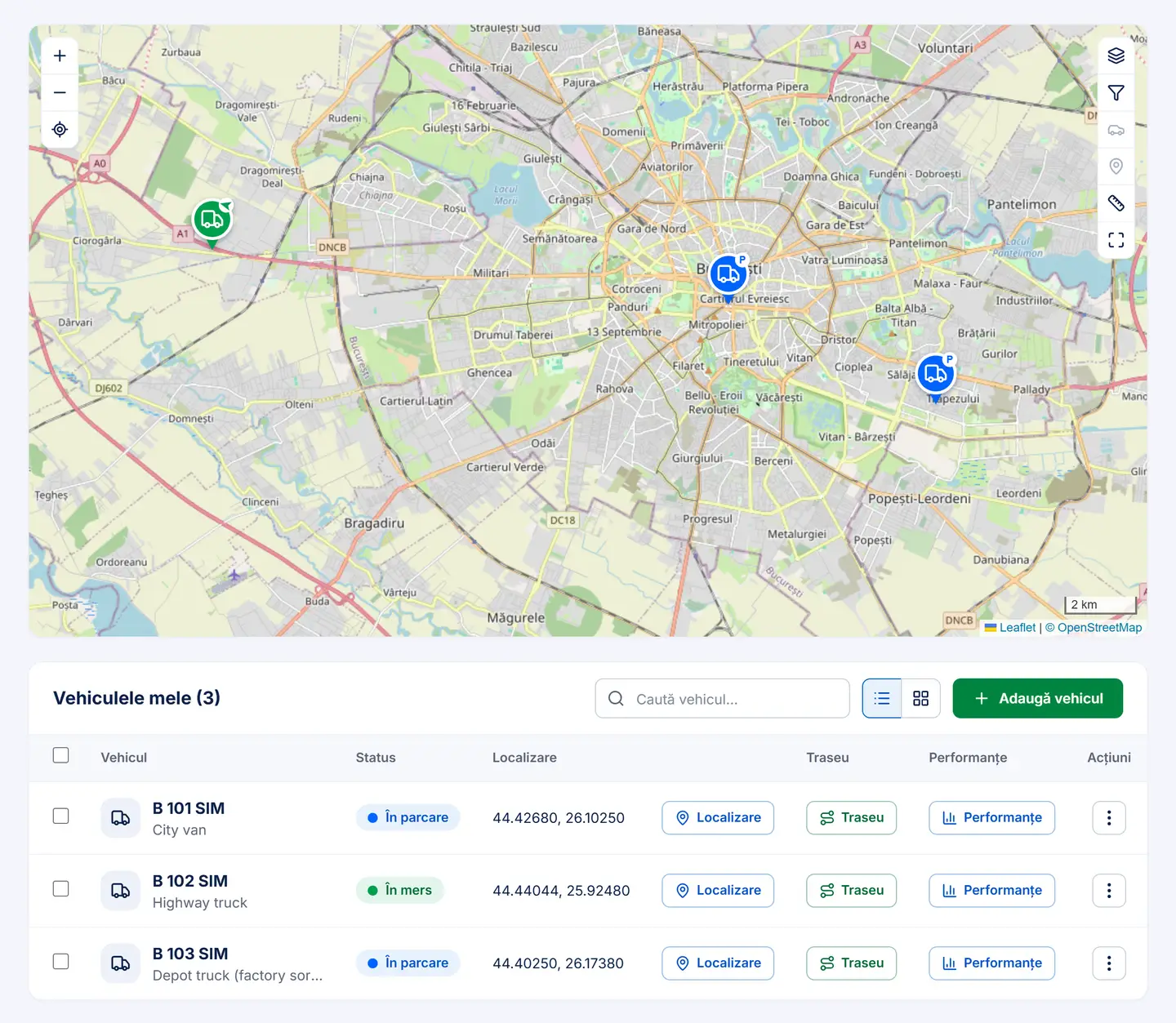Viewport: 1176px width, 1023px height.
Task: Open the OpenStreetMap attribution link
Action: tap(1094, 628)
